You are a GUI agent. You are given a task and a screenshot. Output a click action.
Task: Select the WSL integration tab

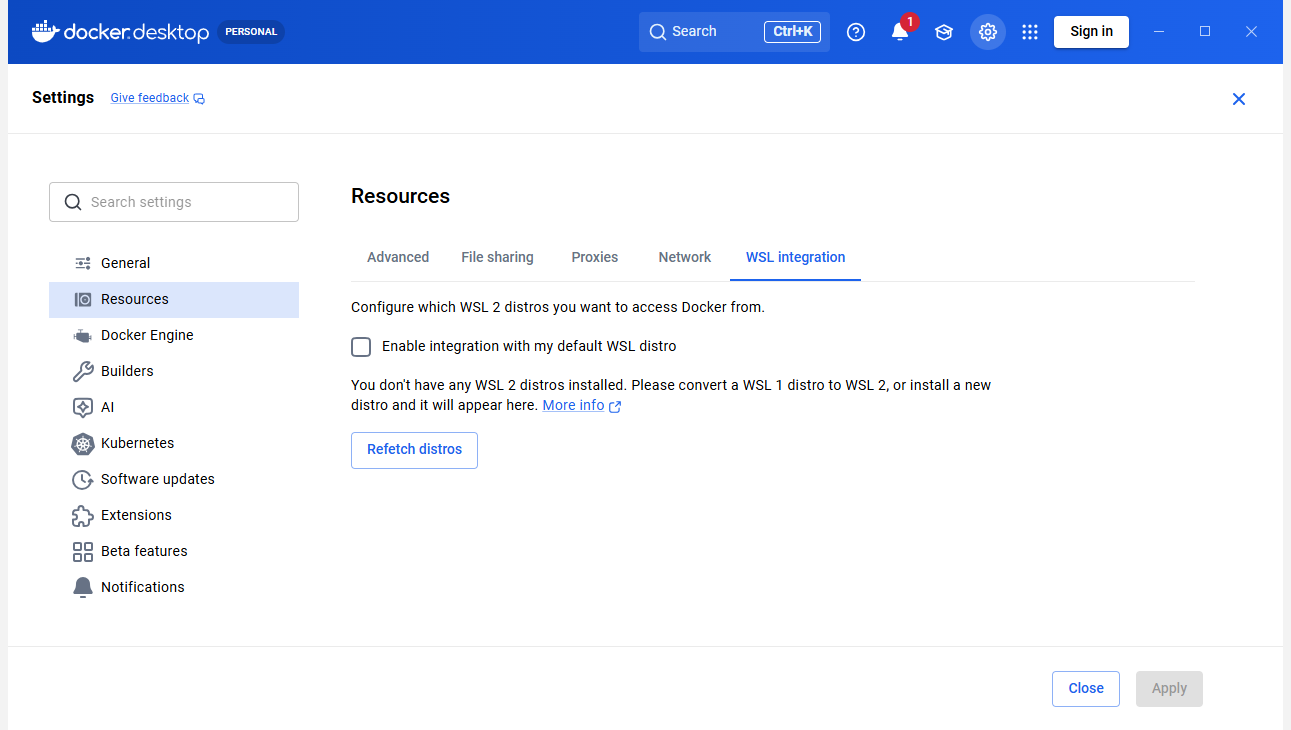pyautogui.click(x=796, y=257)
